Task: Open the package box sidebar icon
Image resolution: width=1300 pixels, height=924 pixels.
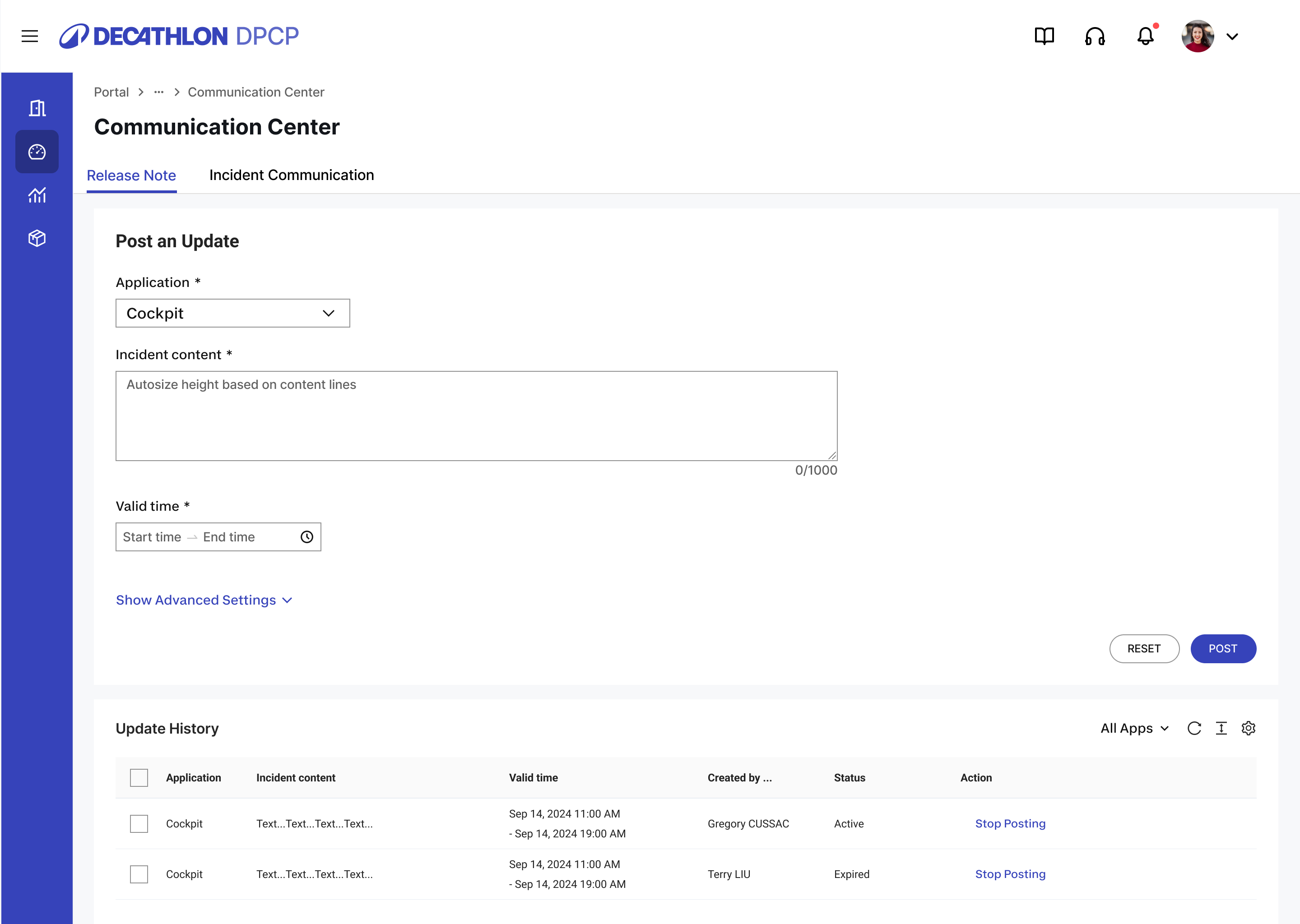Action: (x=37, y=238)
